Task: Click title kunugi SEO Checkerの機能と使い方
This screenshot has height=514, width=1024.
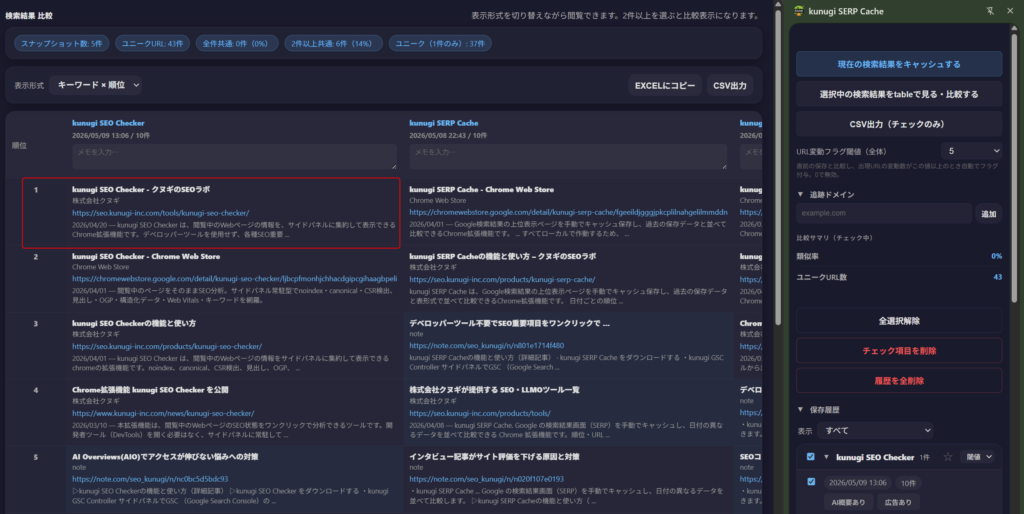Action: [134, 323]
